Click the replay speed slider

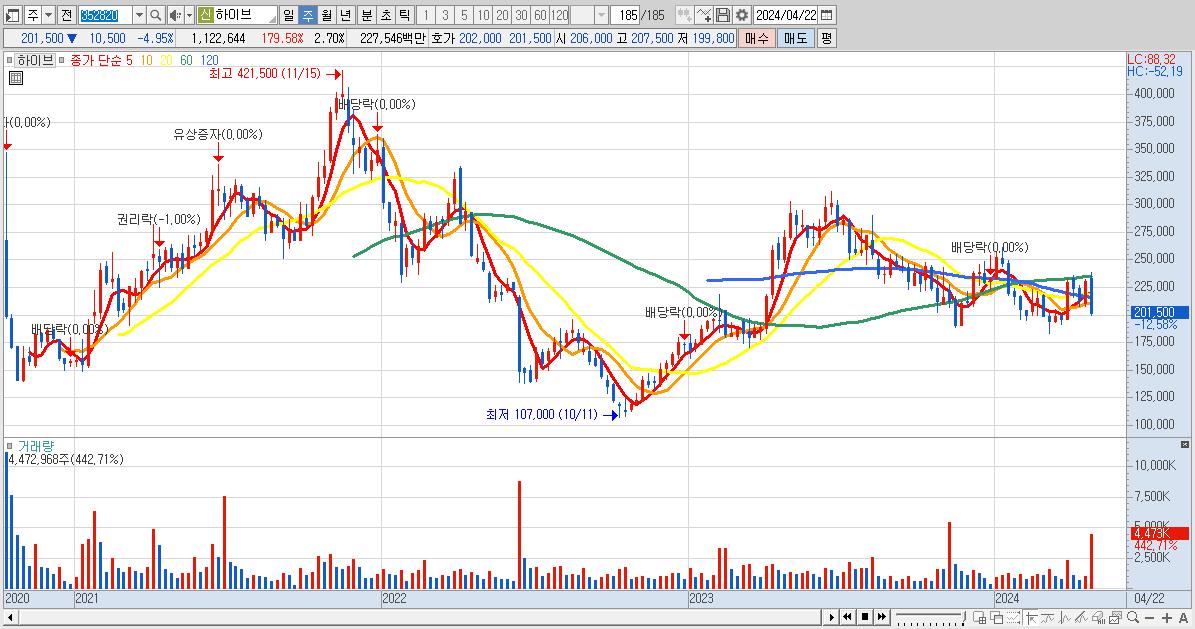(x=930, y=617)
